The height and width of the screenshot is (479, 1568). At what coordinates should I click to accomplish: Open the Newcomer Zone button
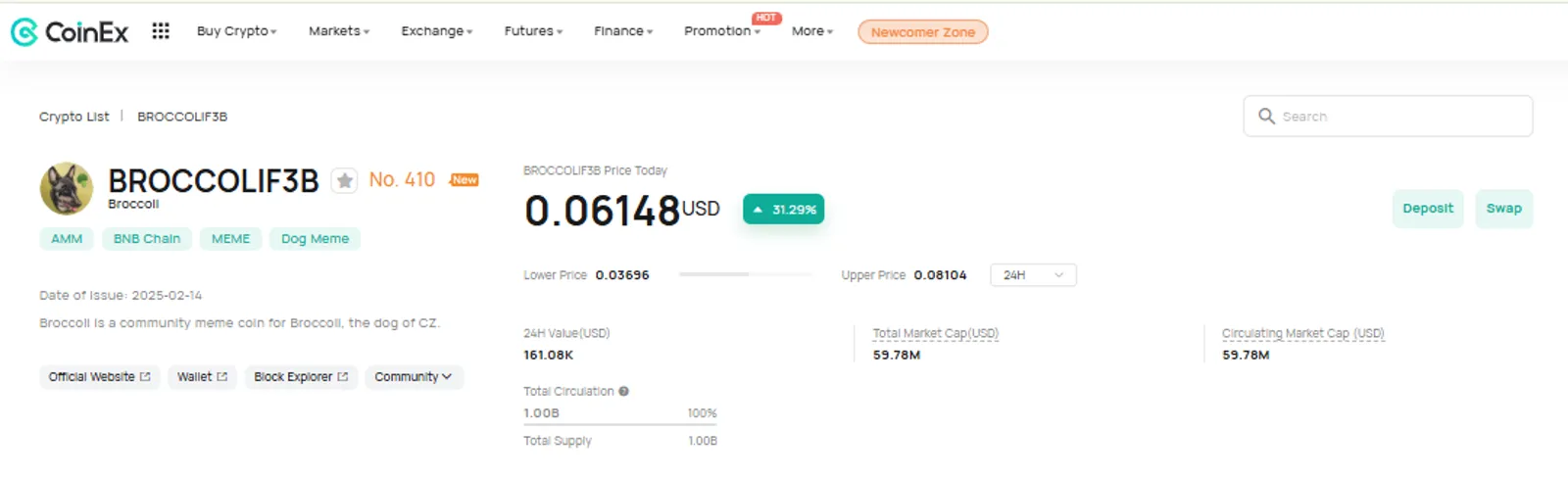pos(923,32)
